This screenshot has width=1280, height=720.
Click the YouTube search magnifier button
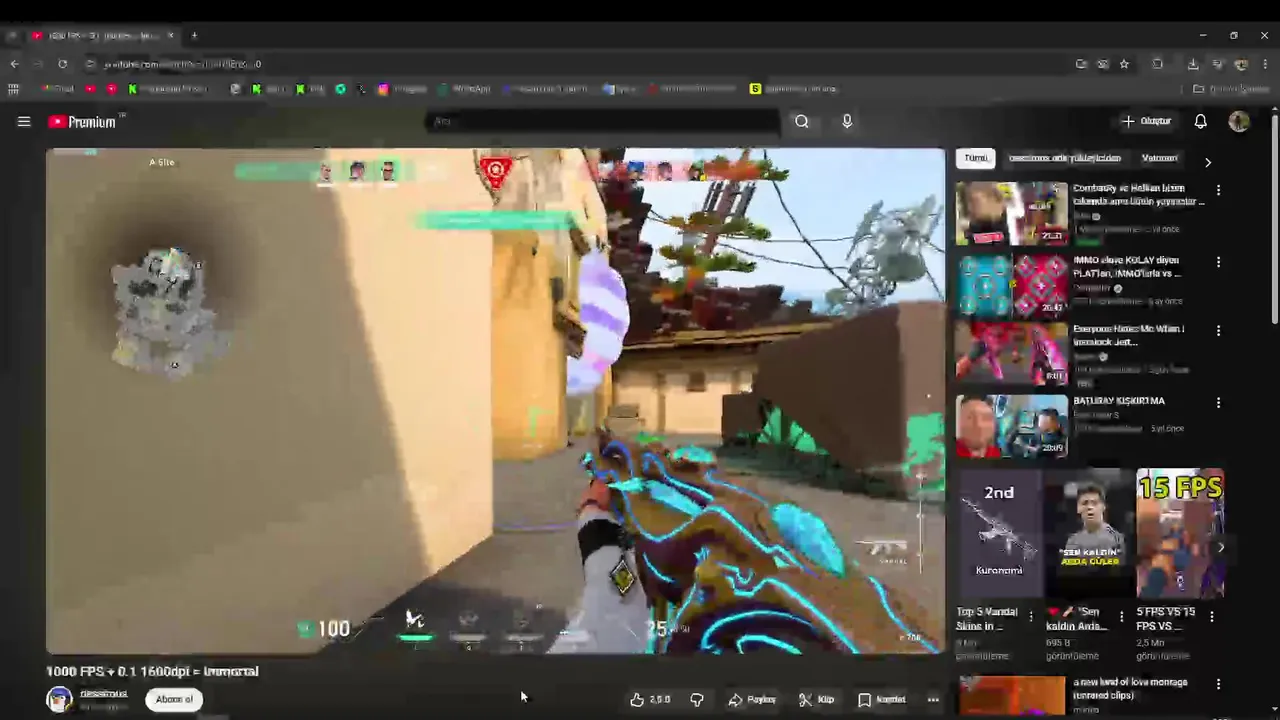pos(801,122)
